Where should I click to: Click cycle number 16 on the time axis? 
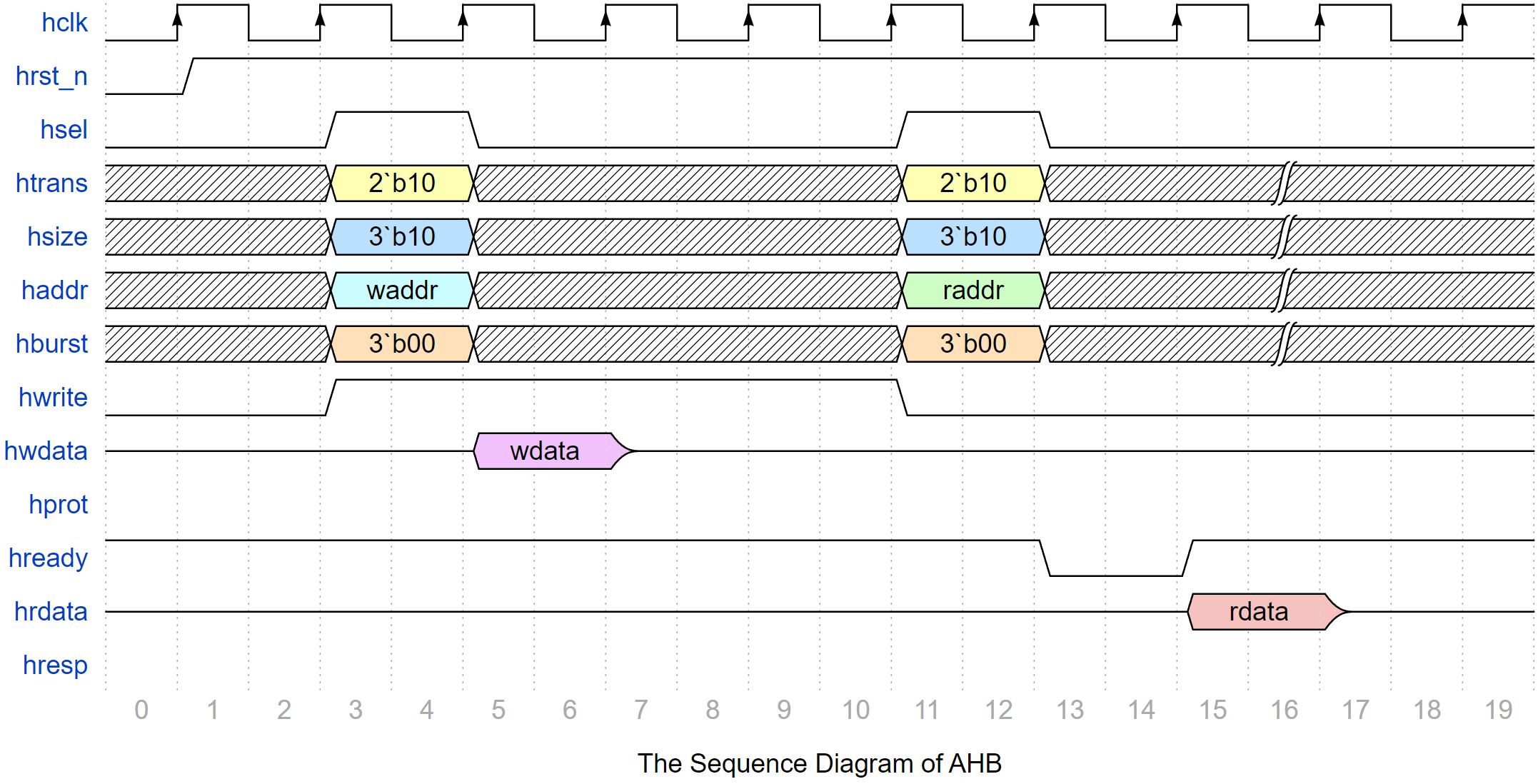tap(1284, 710)
